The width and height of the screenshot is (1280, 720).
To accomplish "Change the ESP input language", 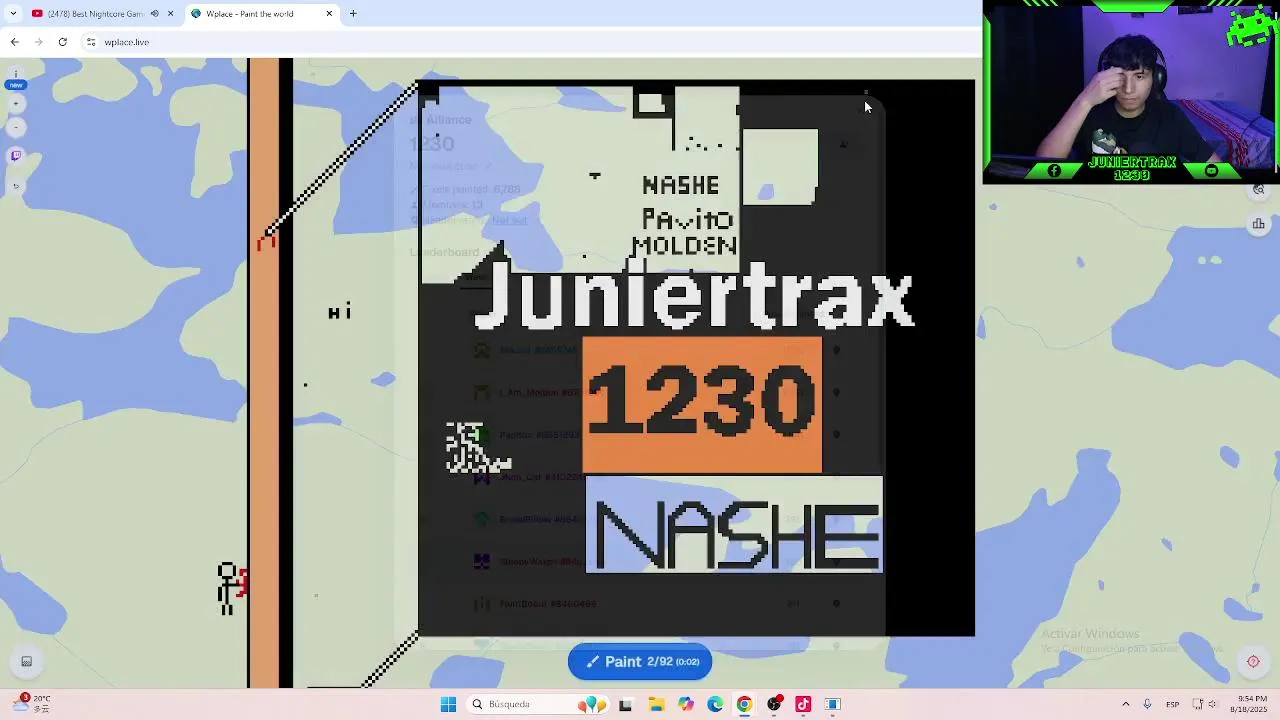I will point(1172,704).
